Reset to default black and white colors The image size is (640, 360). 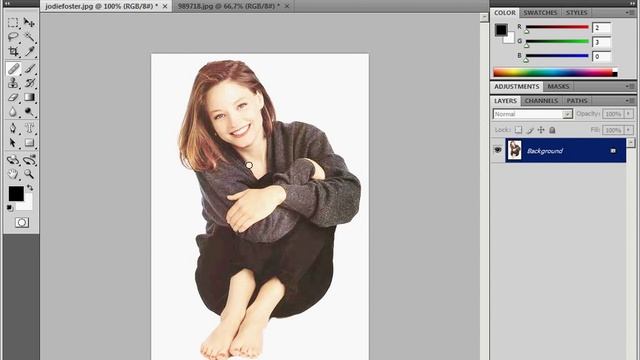(x=10, y=208)
